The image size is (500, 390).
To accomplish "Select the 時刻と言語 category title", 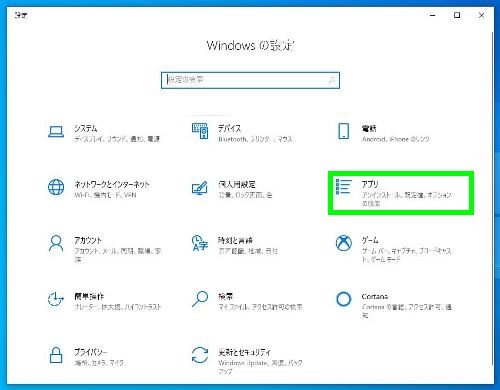I will coord(235,240).
